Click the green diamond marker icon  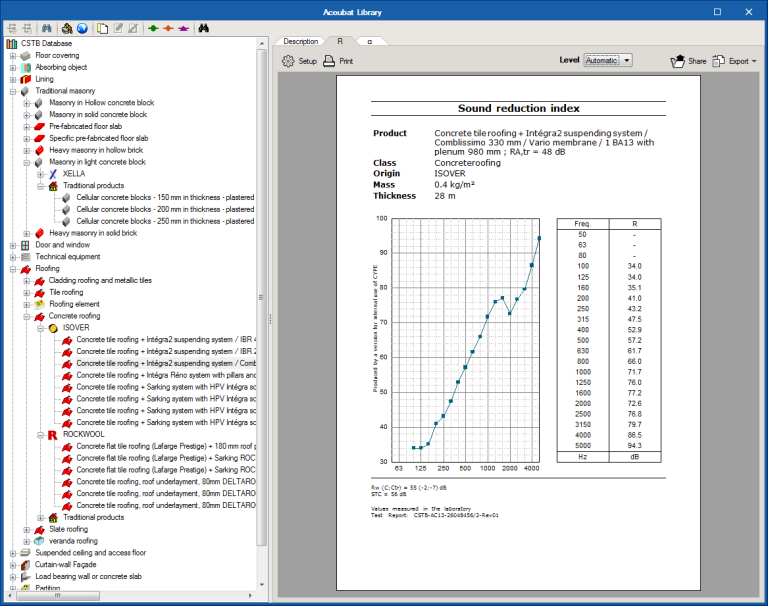tap(153, 28)
